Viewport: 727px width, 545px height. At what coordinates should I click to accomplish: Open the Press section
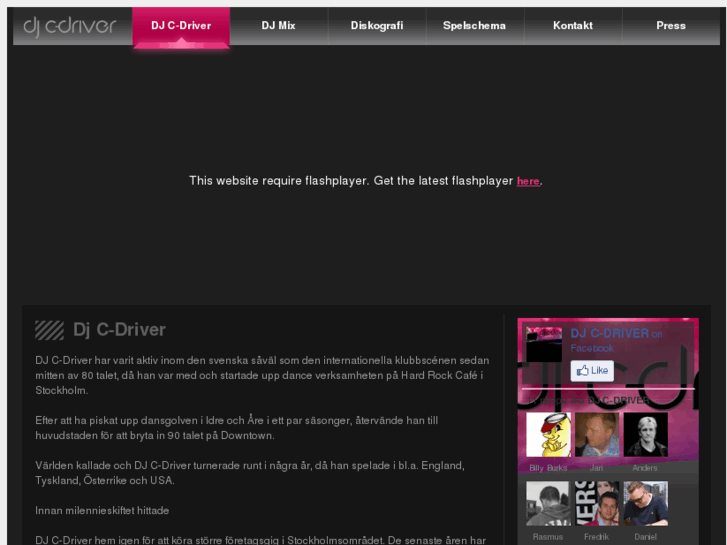(671, 26)
